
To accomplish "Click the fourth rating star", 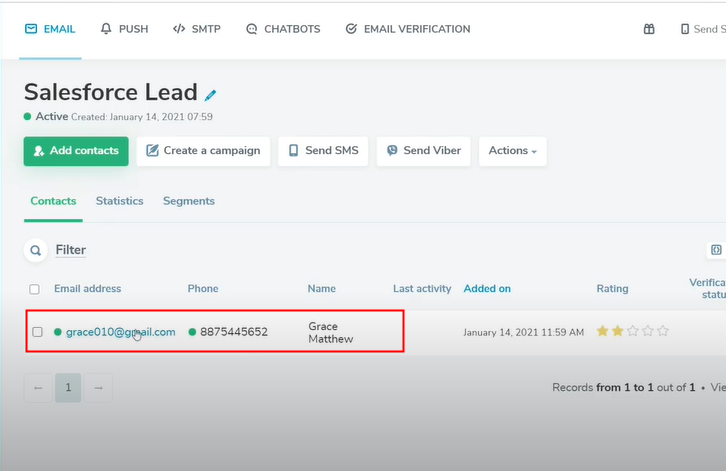I will click(648, 331).
